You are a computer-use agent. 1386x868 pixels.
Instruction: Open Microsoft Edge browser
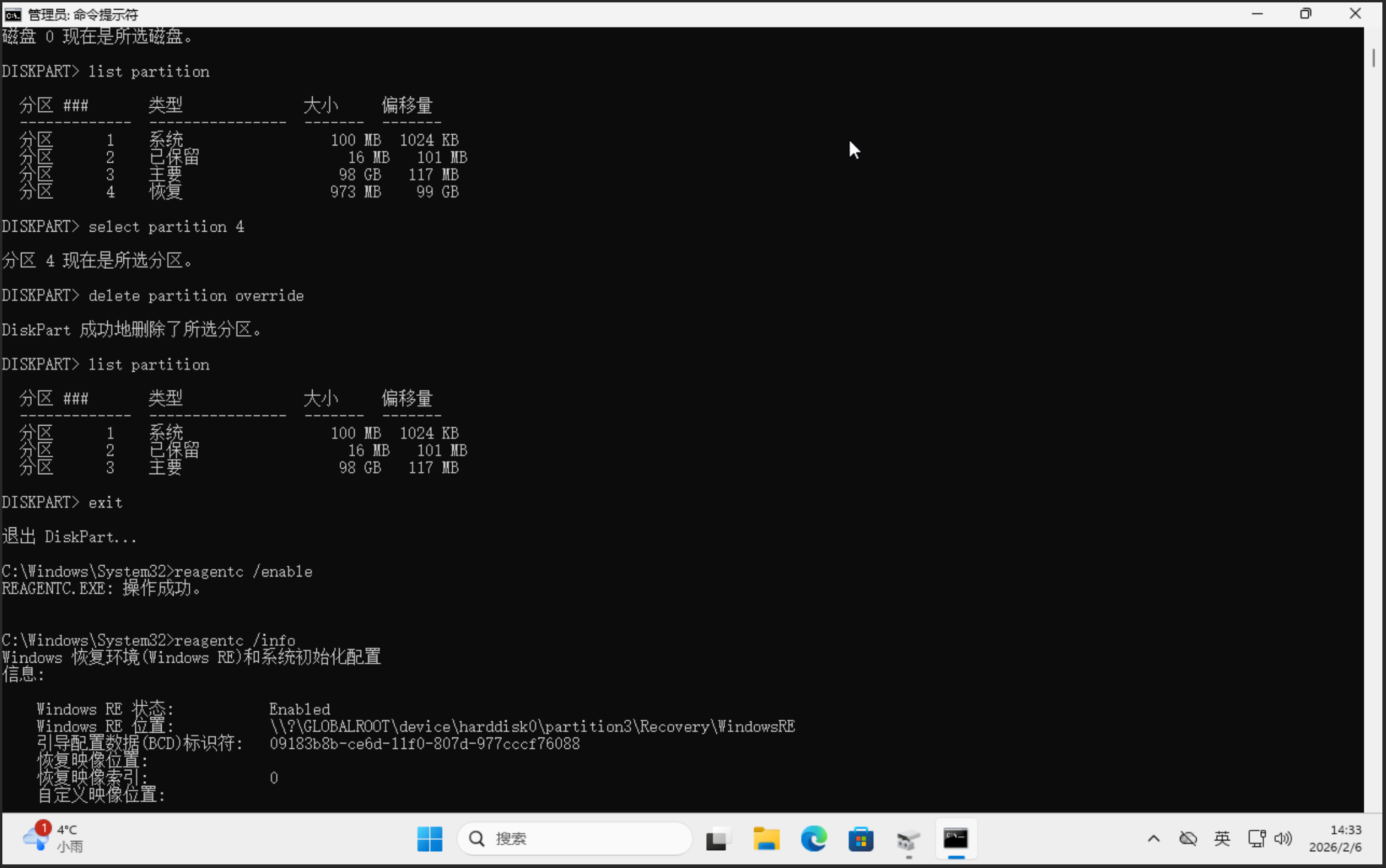(813, 839)
